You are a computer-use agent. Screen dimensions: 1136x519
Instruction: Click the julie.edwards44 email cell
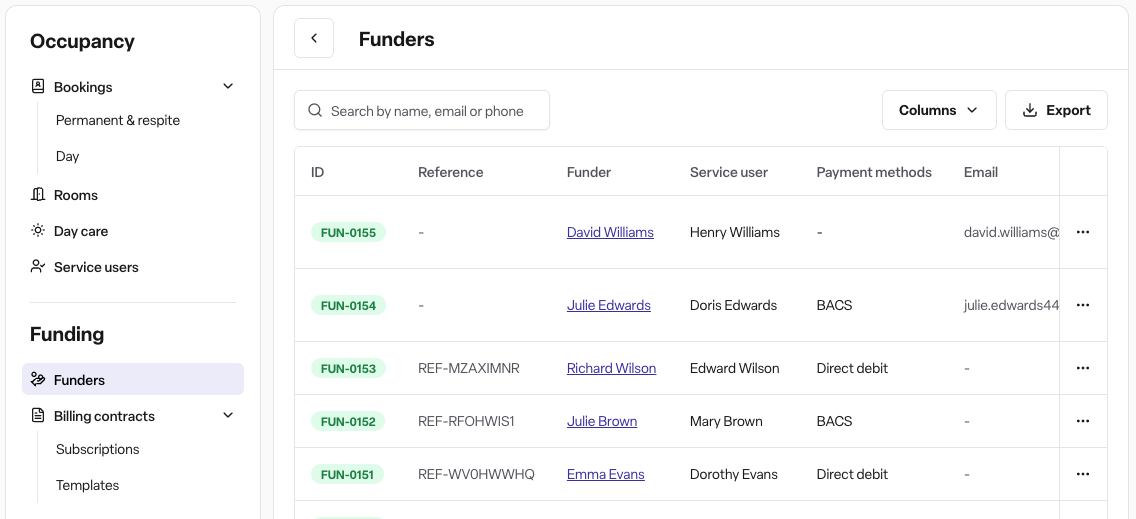coord(1011,305)
